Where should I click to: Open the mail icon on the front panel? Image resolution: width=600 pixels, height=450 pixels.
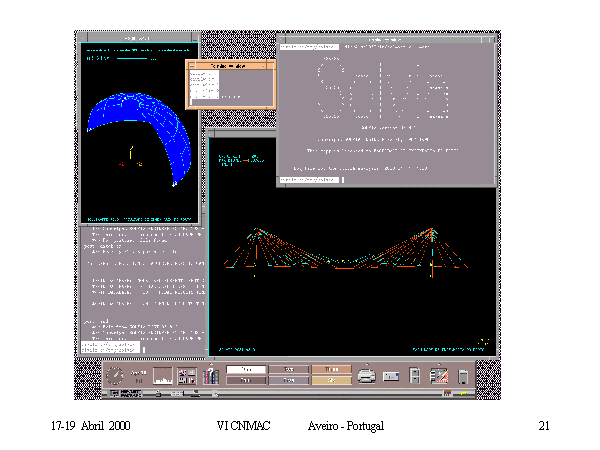coord(391,377)
